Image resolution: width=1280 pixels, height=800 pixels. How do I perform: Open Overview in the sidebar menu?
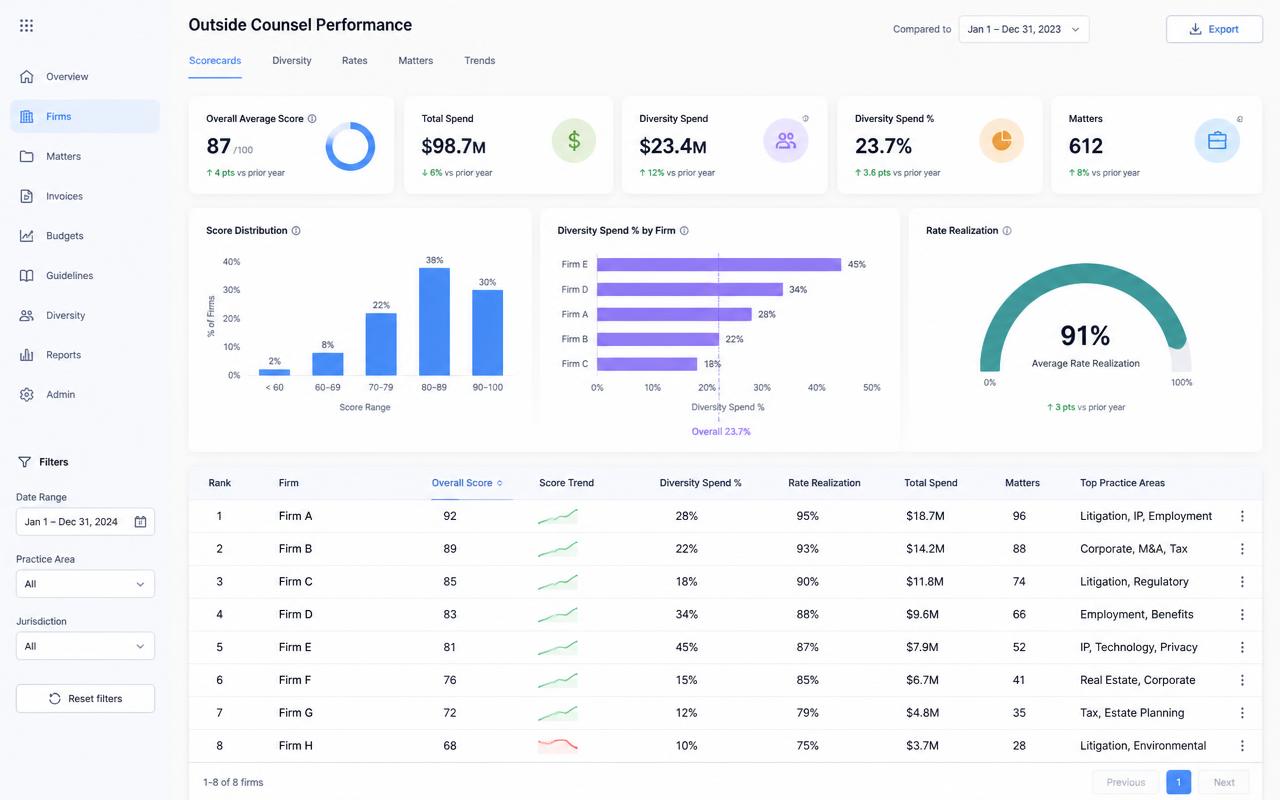85,77
